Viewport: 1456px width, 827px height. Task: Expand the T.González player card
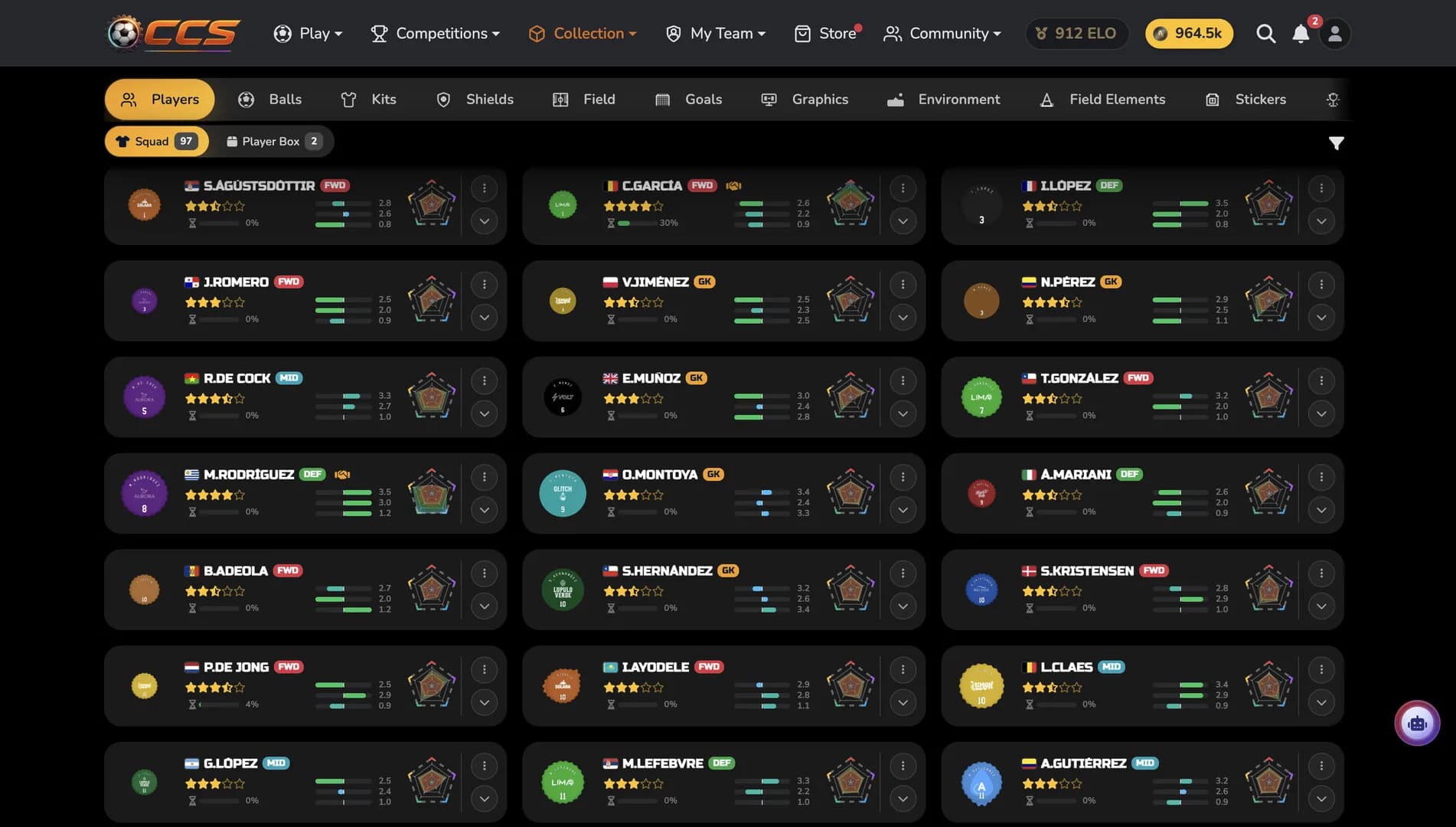1321,413
